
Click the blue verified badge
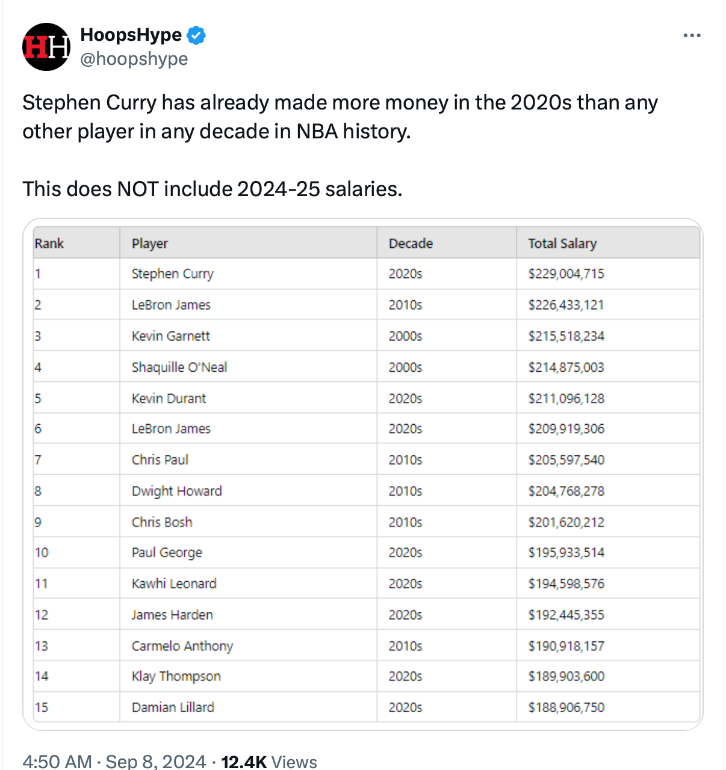(197, 36)
